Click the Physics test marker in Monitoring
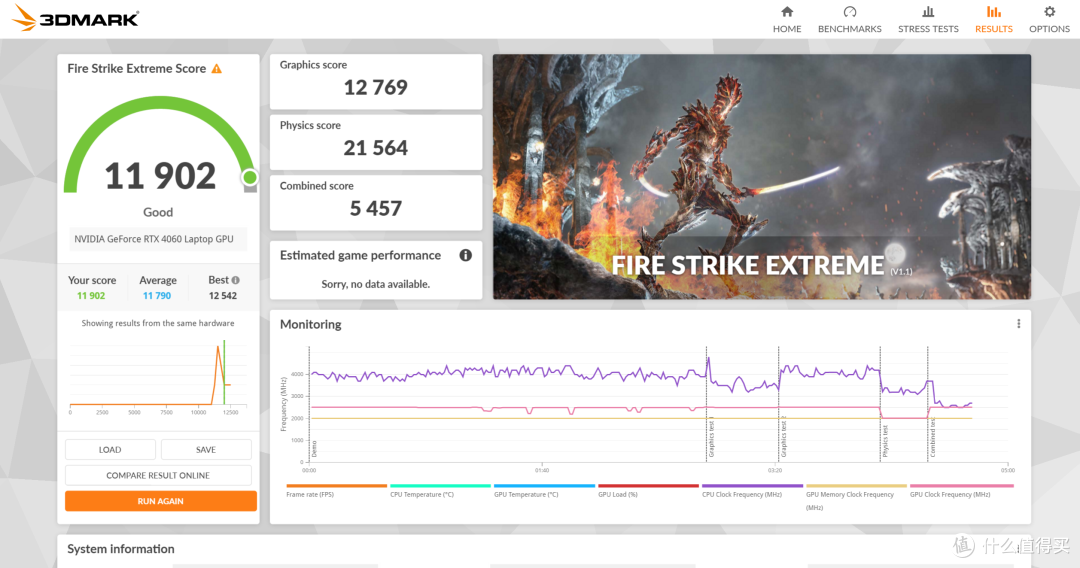1080x568 pixels. tap(885, 441)
